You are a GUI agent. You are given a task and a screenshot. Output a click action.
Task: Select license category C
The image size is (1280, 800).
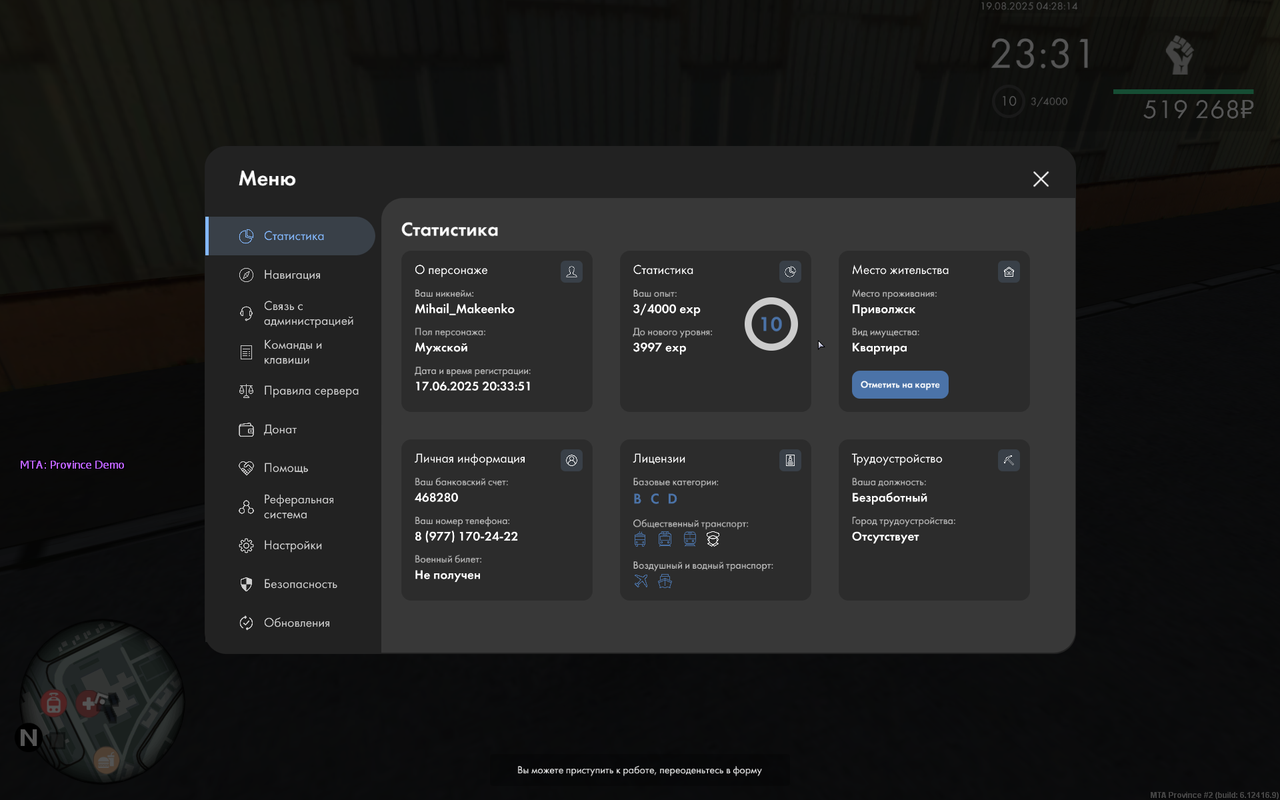(655, 499)
